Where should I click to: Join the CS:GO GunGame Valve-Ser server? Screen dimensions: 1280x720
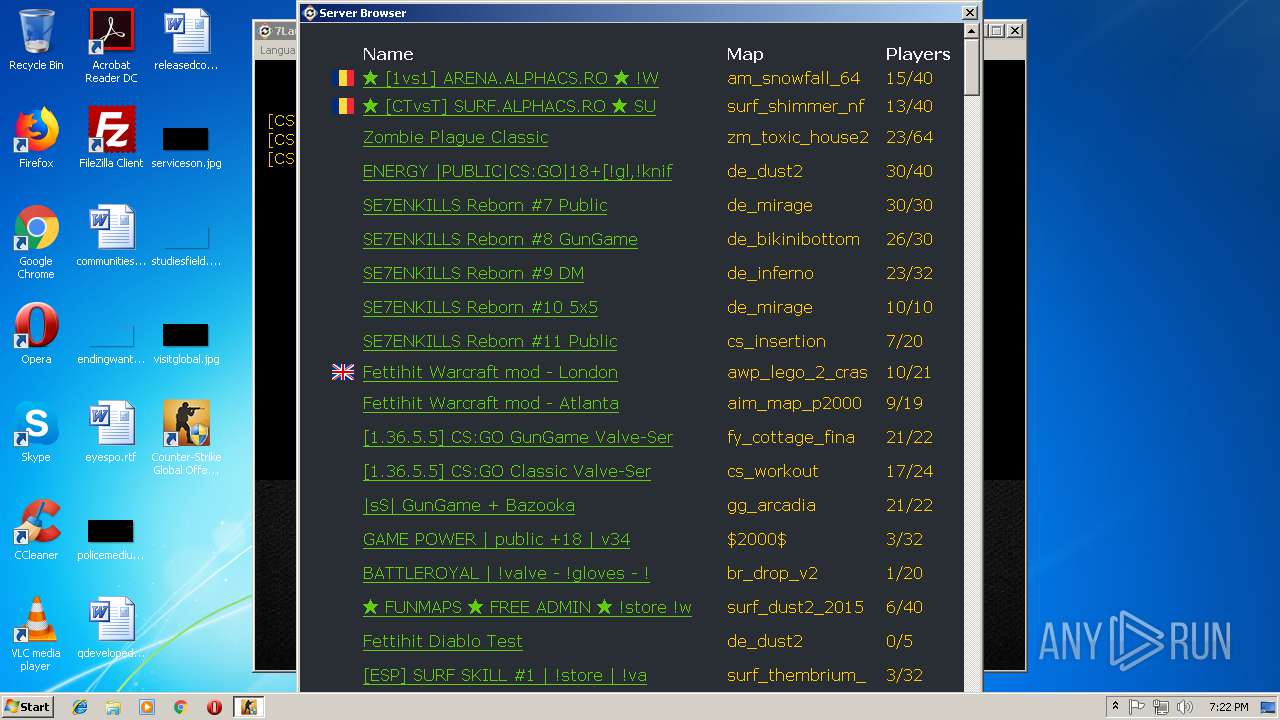coord(518,437)
